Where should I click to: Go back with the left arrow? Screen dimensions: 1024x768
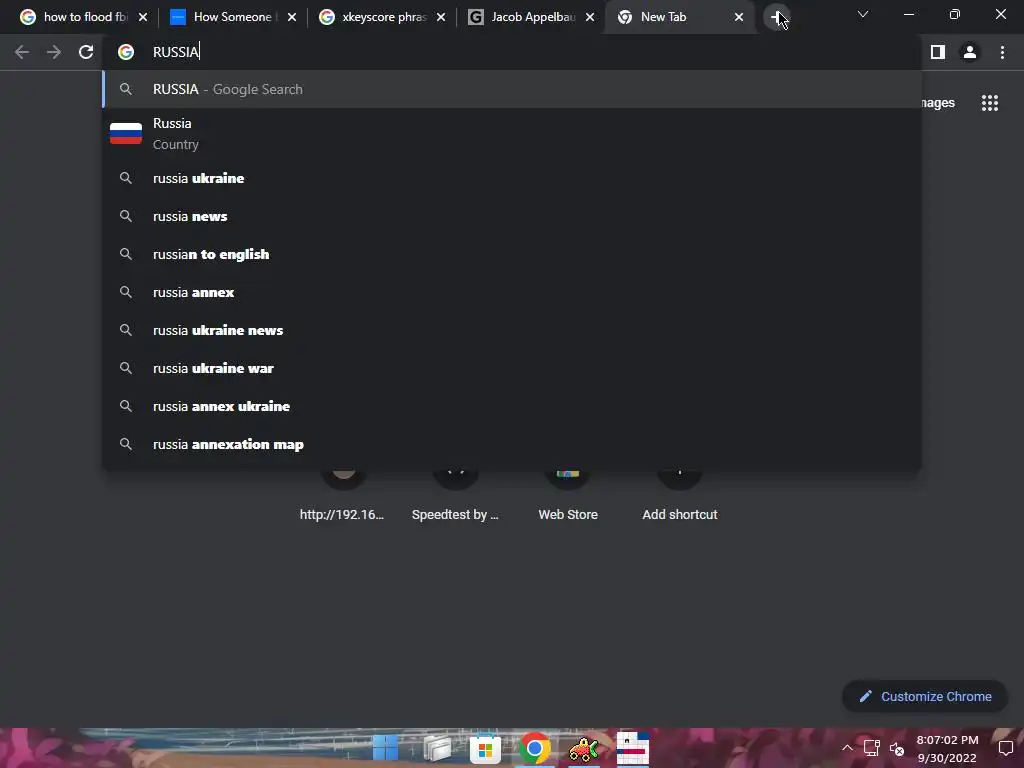[22, 52]
